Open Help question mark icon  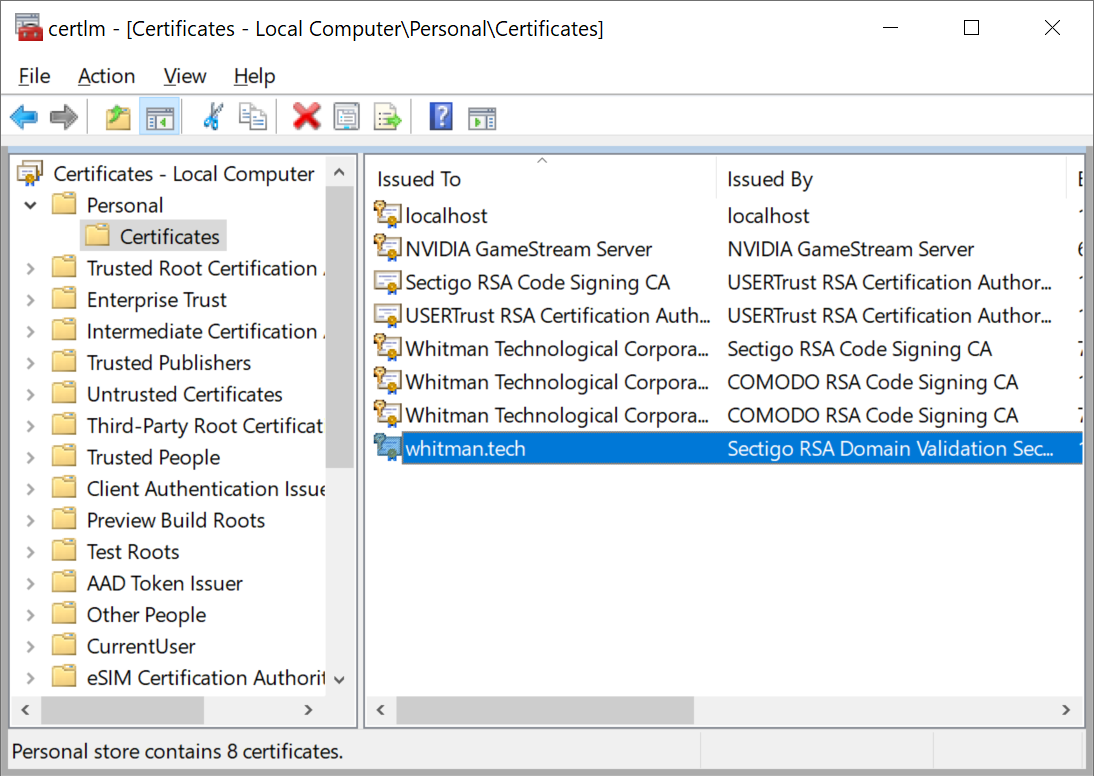(441, 117)
